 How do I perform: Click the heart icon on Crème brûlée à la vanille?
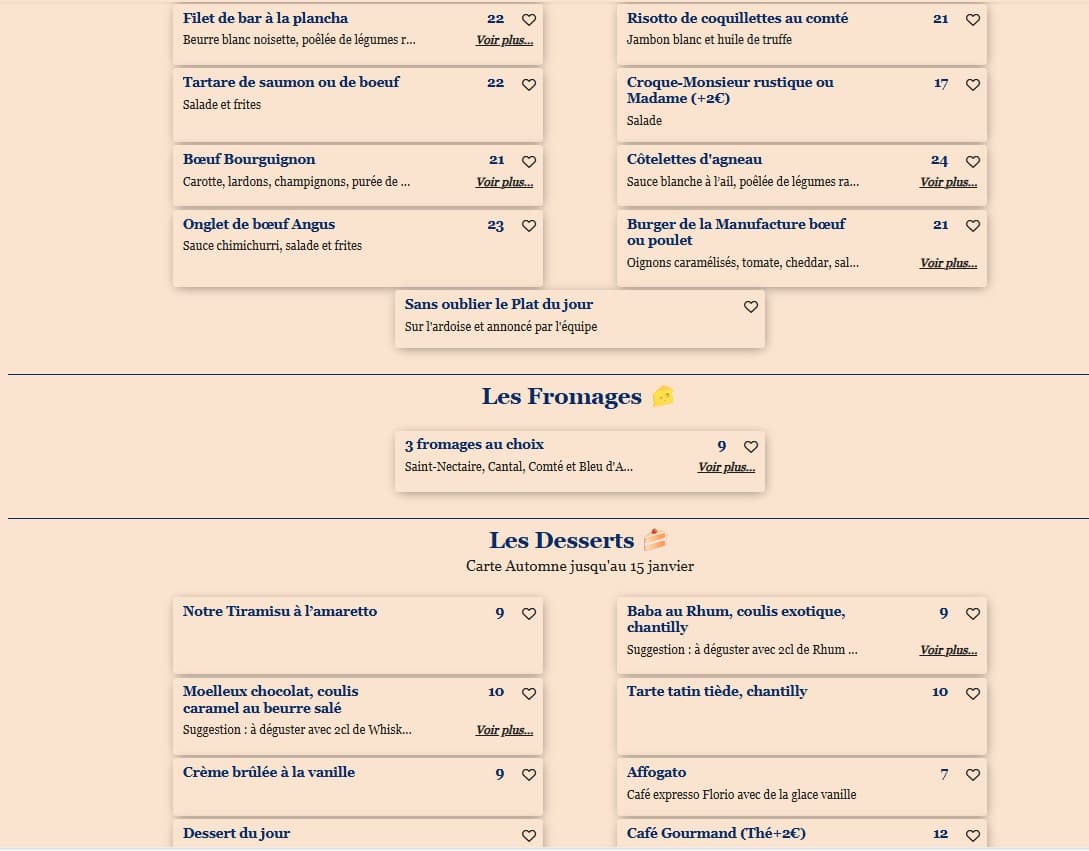click(x=529, y=774)
